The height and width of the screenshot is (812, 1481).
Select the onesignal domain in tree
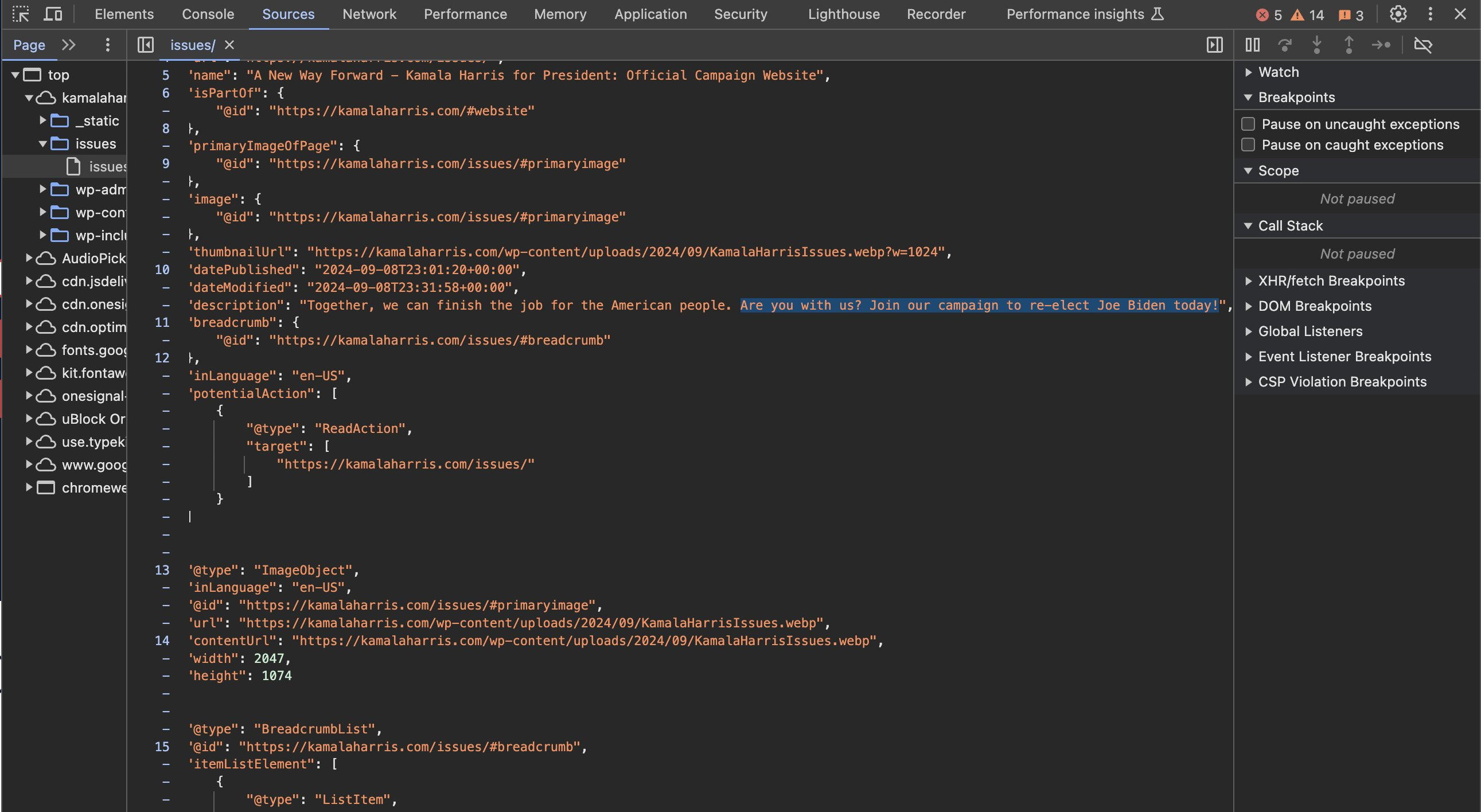tap(94, 396)
